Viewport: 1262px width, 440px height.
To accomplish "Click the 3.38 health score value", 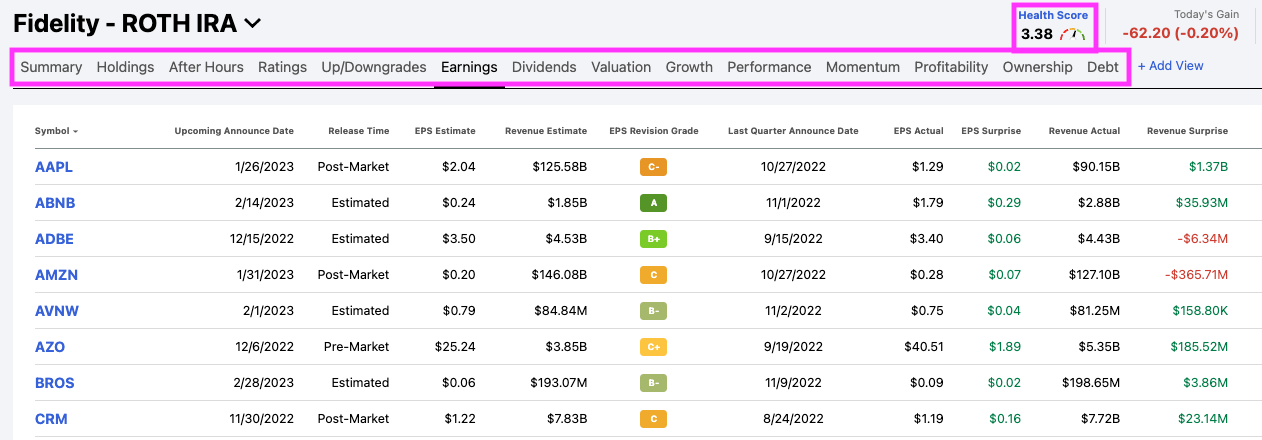I will (x=1037, y=34).
